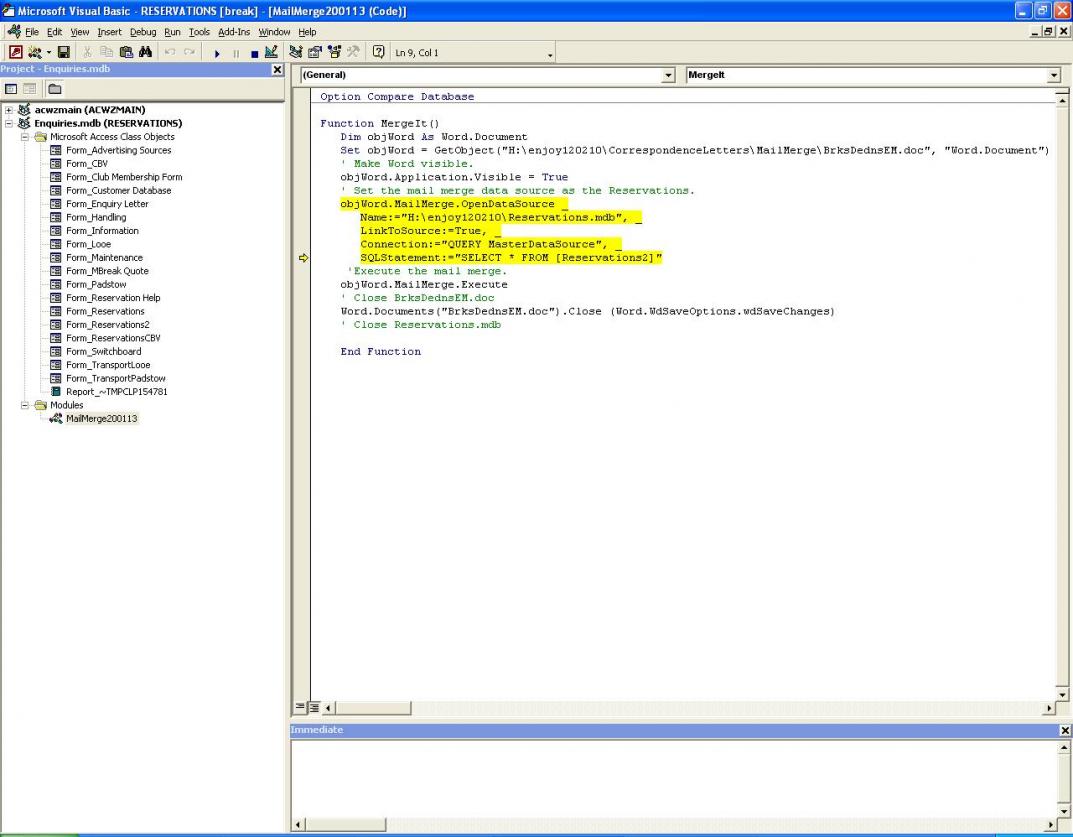Click the View Microsoft Access icon
The image size is (1073, 837).
16,52
